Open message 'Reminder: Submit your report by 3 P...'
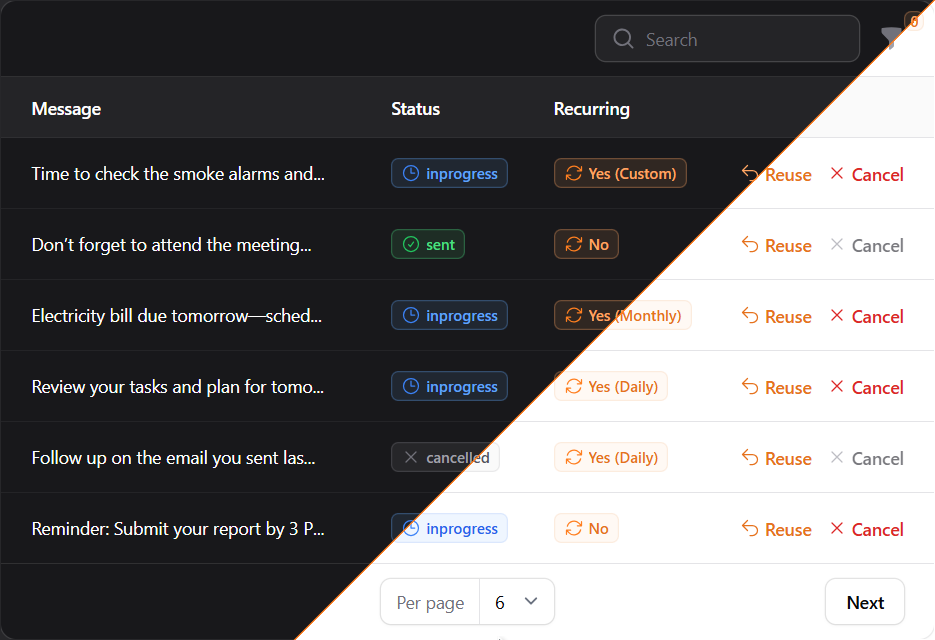935x640 pixels. (x=178, y=528)
